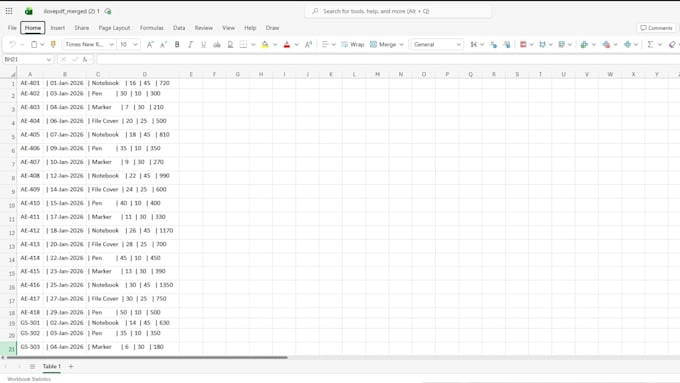
Task: Click the AutoSum sigma icon
Action: click(650, 44)
